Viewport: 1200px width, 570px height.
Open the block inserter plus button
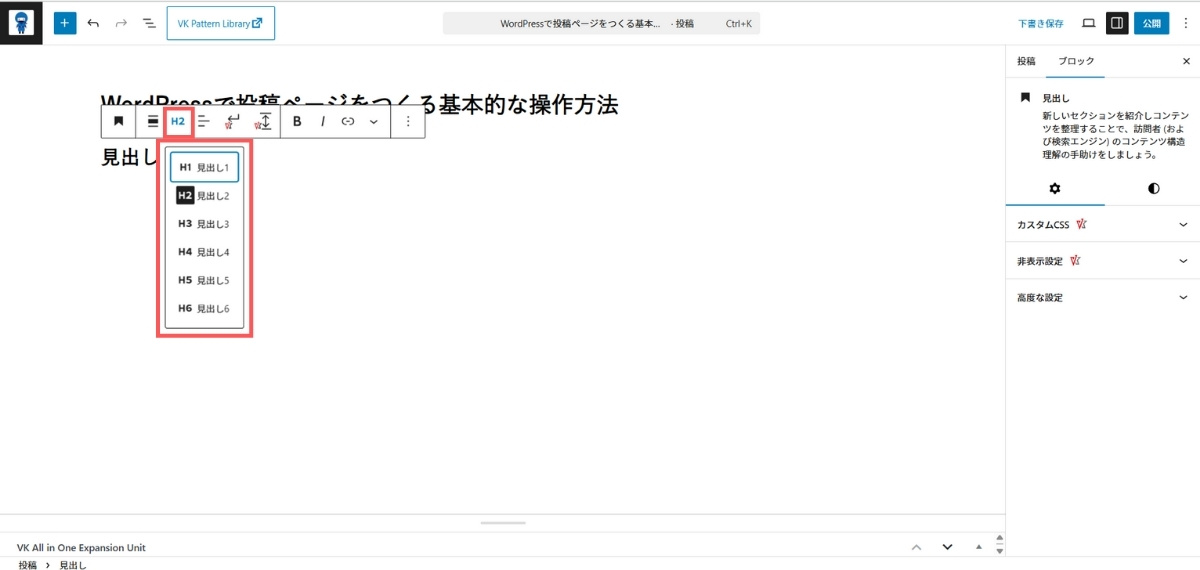pyautogui.click(x=65, y=23)
